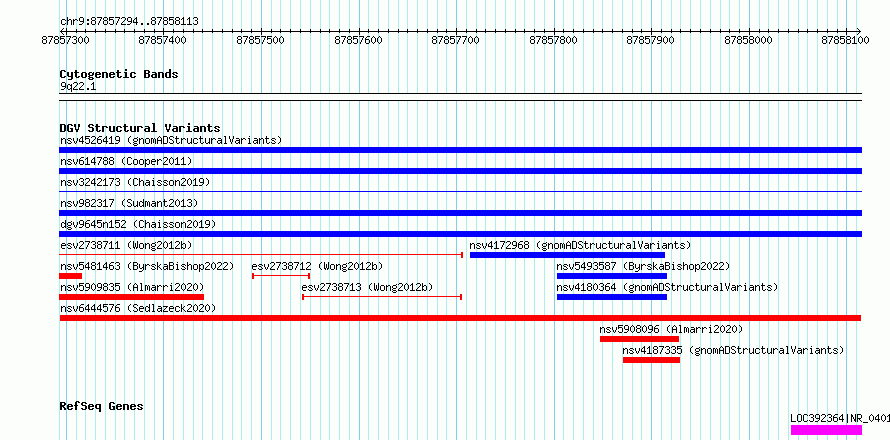Image resolution: width=890 pixels, height=440 pixels.
Task: Select the blue bar under nsv982317
Action: tap(460, 213)
